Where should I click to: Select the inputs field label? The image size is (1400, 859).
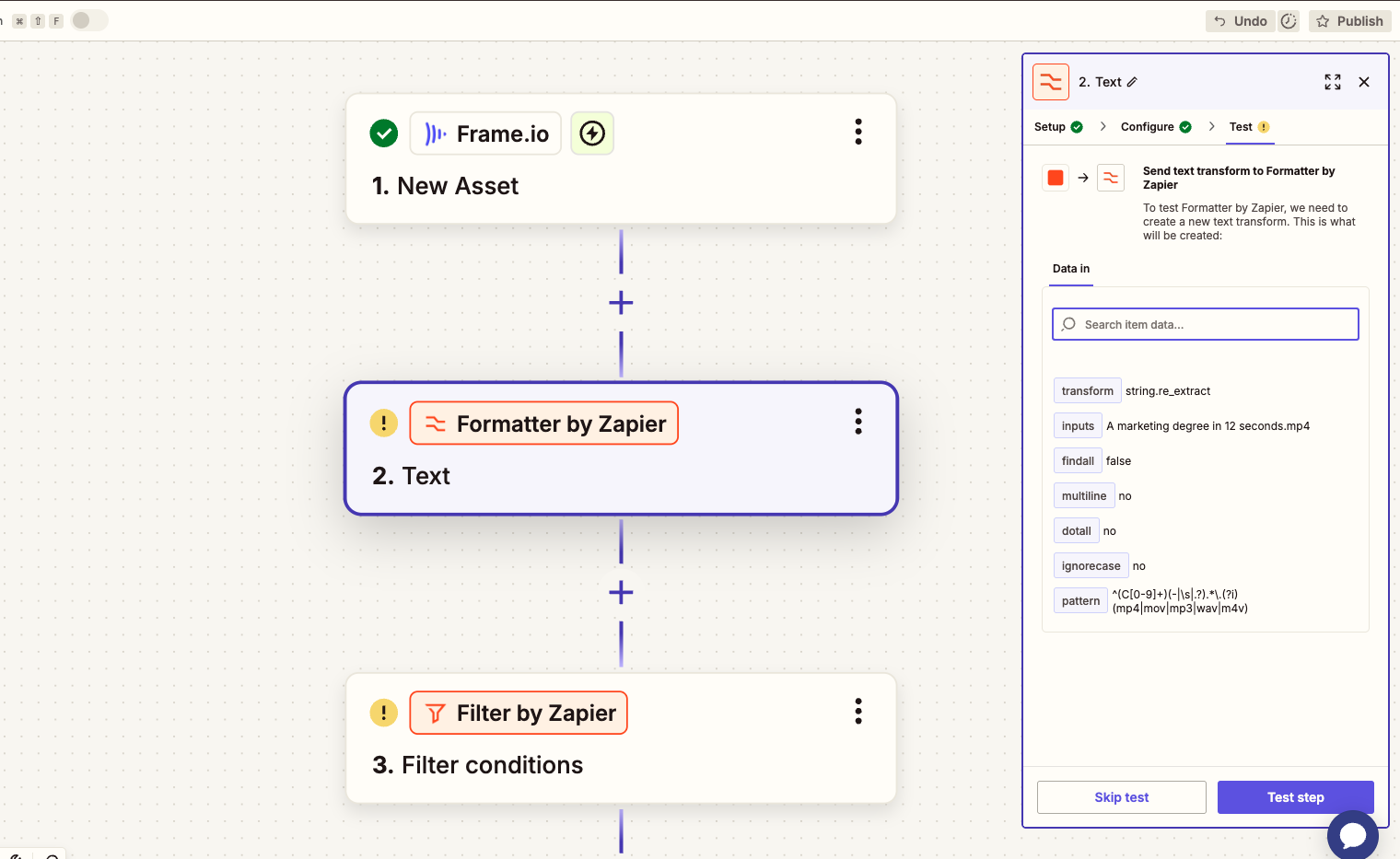(1078, 426)
